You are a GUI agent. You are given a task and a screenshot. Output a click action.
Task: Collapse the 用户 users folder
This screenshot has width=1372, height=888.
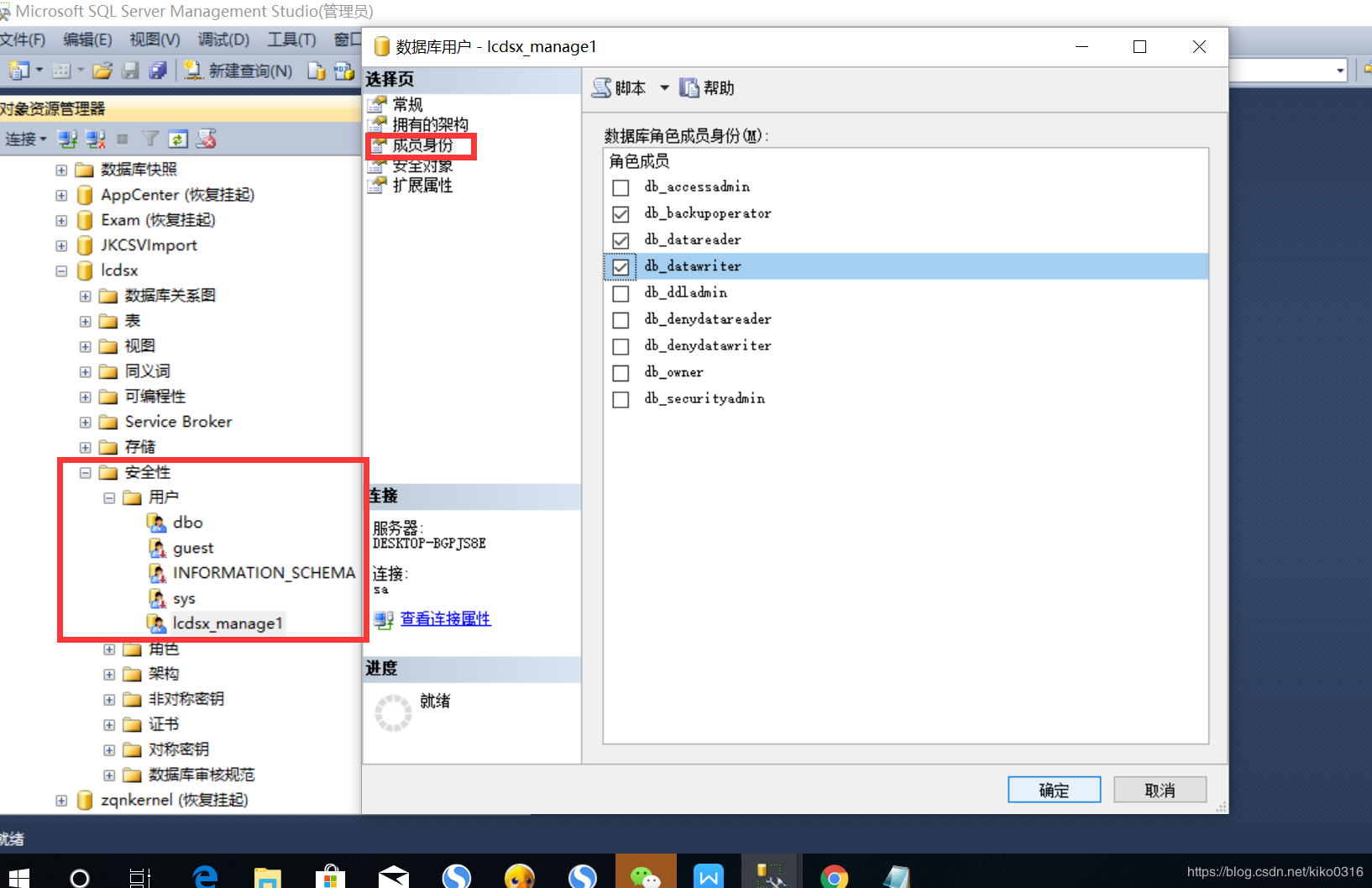[109, 497]
